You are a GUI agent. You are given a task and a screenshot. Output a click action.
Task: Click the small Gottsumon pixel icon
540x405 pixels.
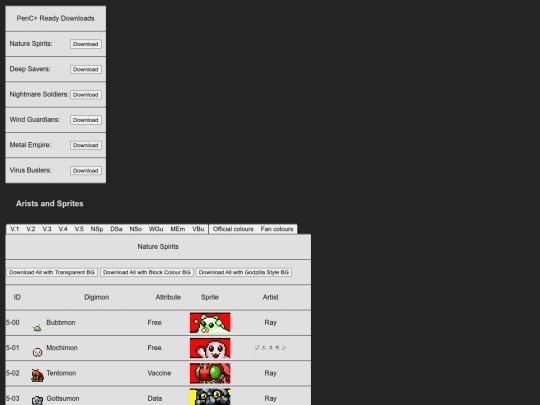[x=37, y=400]
